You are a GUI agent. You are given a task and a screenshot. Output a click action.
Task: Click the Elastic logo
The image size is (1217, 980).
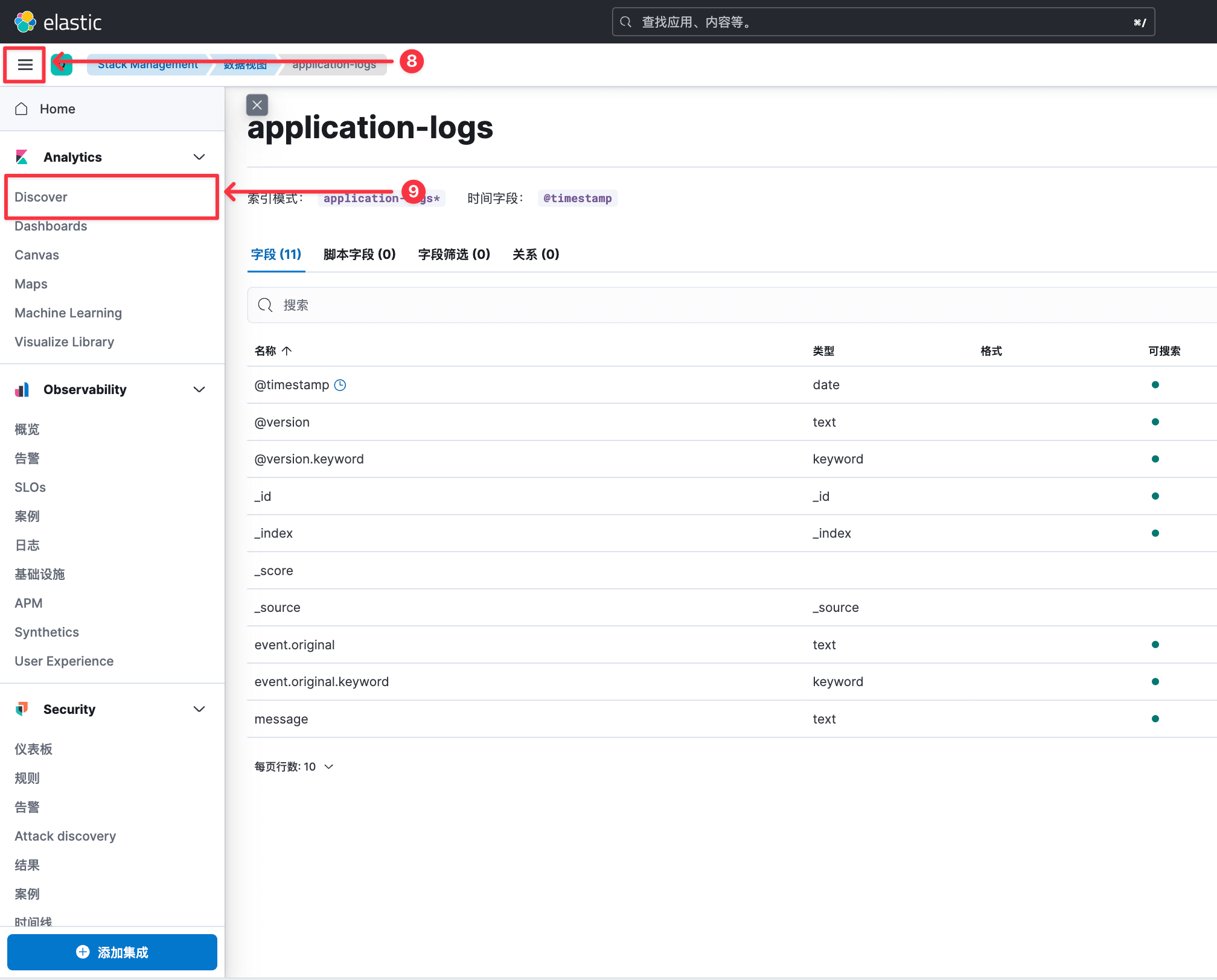pyautogui.click(x=58, y=22)
